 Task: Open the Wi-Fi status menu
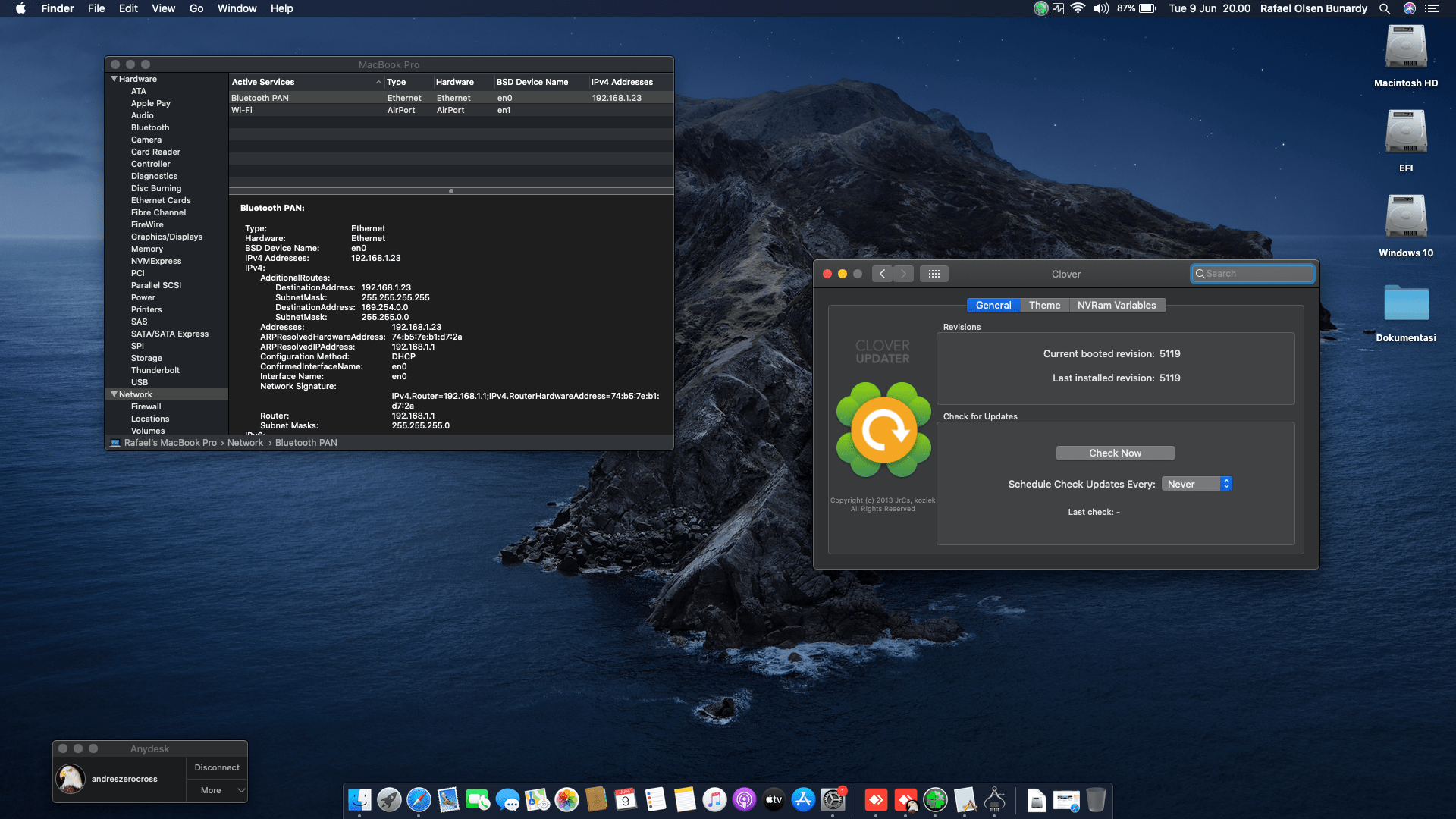[x=1078, y=8]
